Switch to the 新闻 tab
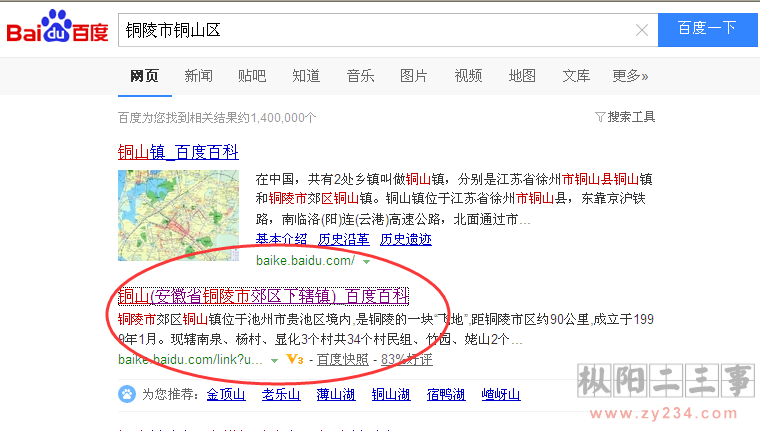 coord(198,76)
